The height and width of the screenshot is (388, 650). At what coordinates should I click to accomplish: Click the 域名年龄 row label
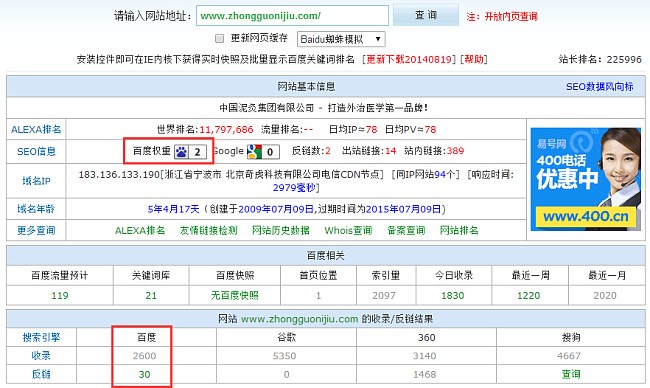point(36,209)
